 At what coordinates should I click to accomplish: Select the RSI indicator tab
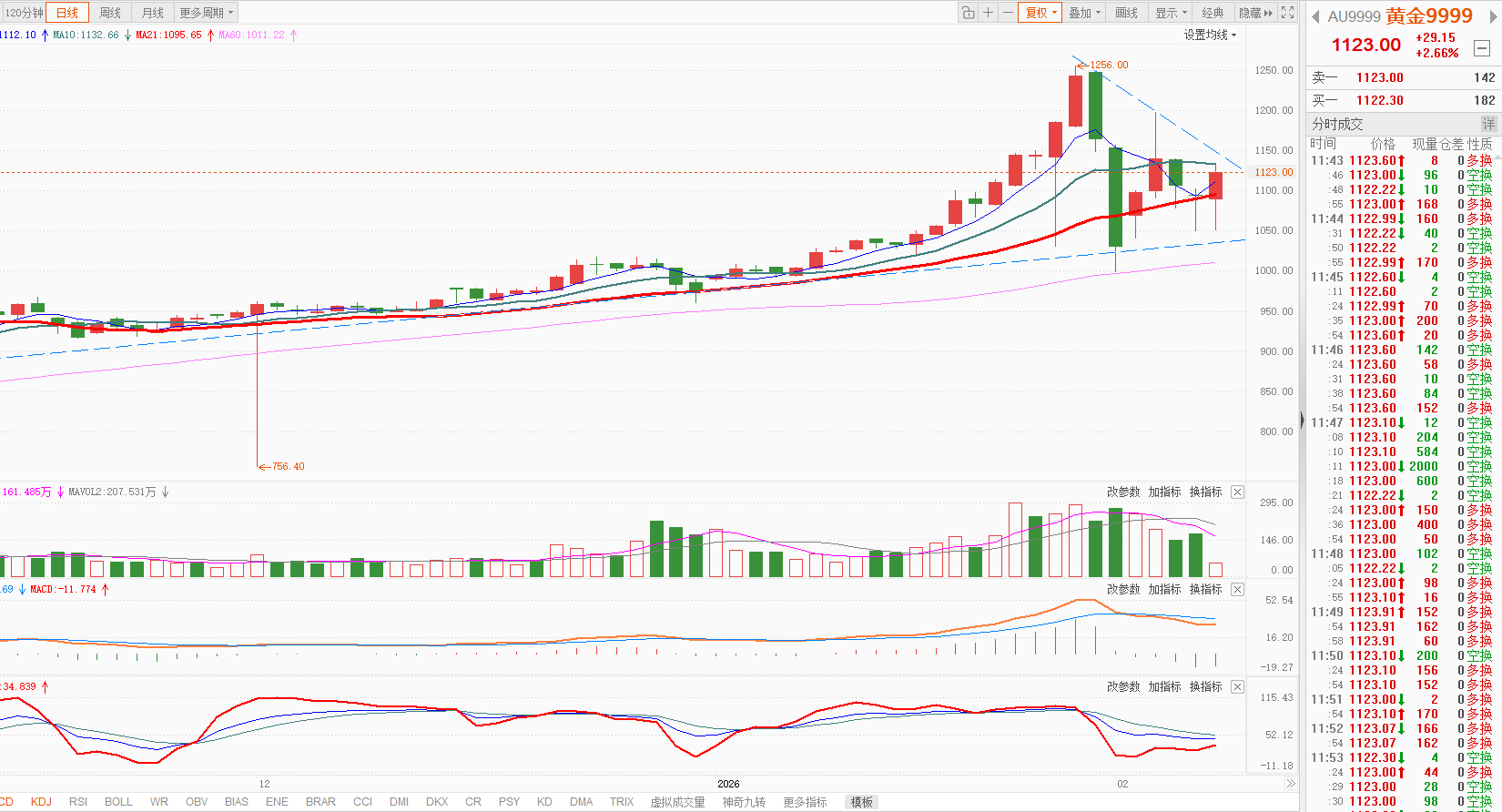click(x=78, y=802)
